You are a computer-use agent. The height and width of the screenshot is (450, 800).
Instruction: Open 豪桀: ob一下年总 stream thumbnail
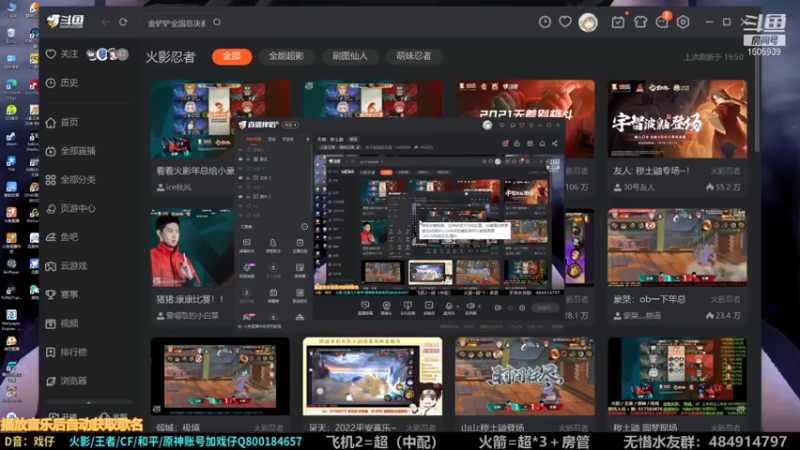(x=677, y=247)
